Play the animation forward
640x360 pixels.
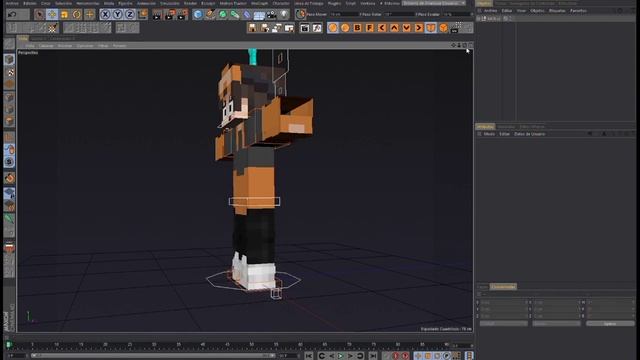coord(340,356)
